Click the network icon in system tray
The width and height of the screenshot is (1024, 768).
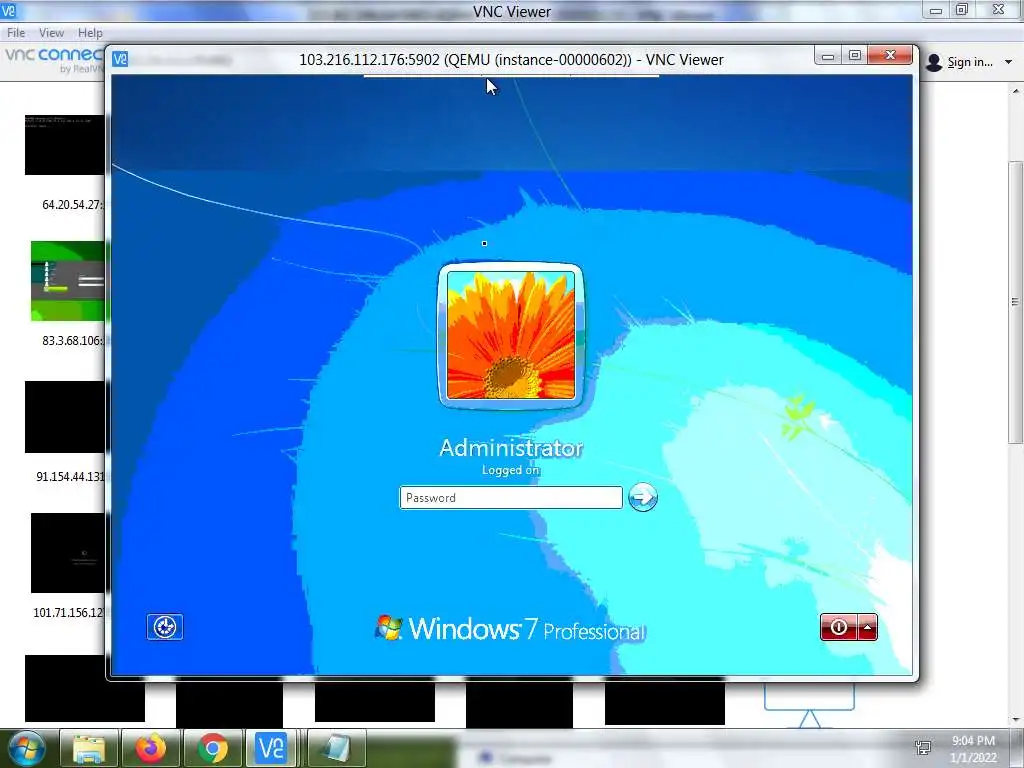pyautogui.click(x=923, y=748)
